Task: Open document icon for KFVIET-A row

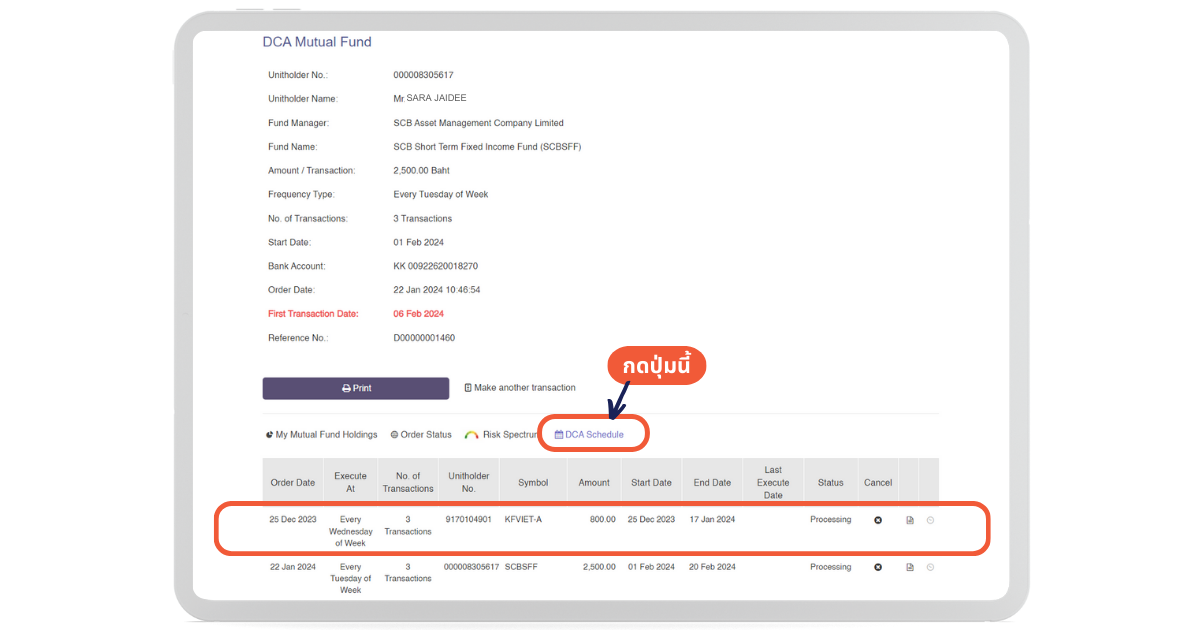Action: tap(910, 520)
